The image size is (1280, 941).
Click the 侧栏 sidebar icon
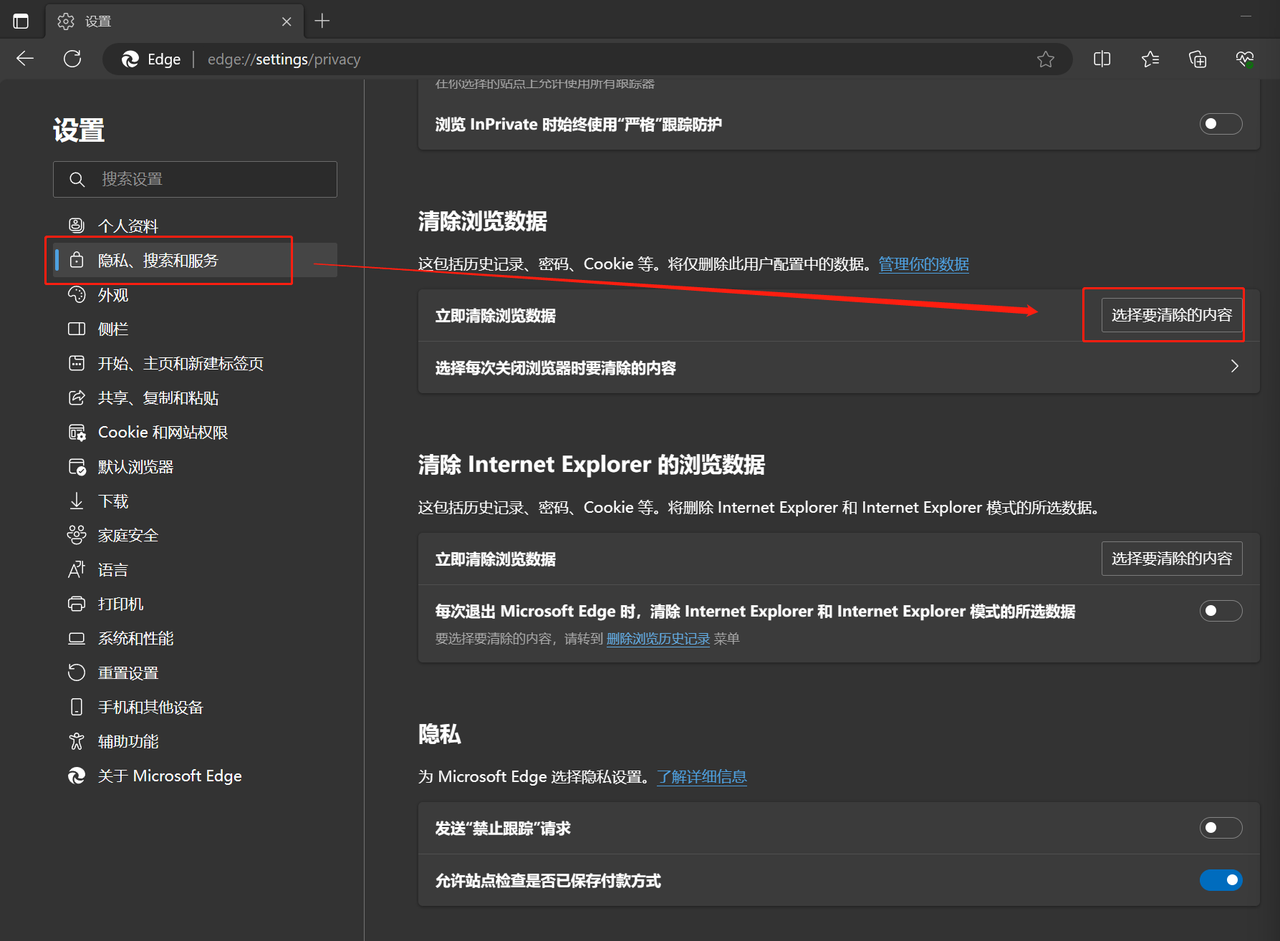76,329
